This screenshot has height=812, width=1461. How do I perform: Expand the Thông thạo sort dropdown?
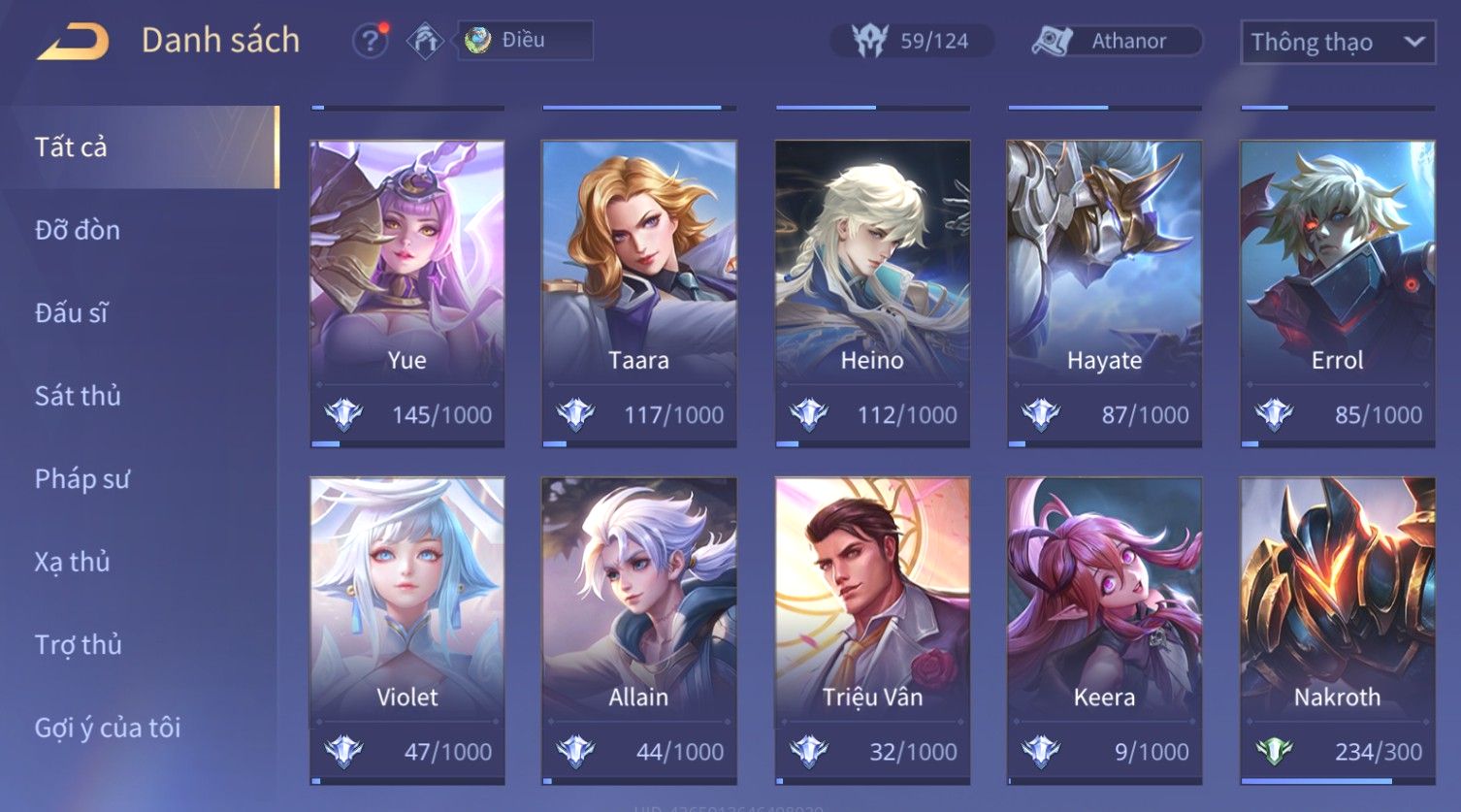pyautogui.click(x=1338, y=43)
